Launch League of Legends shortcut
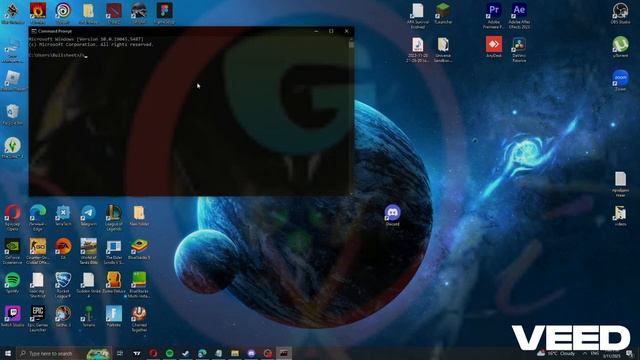This screenshot has width=640, height=360. point(113,217)
